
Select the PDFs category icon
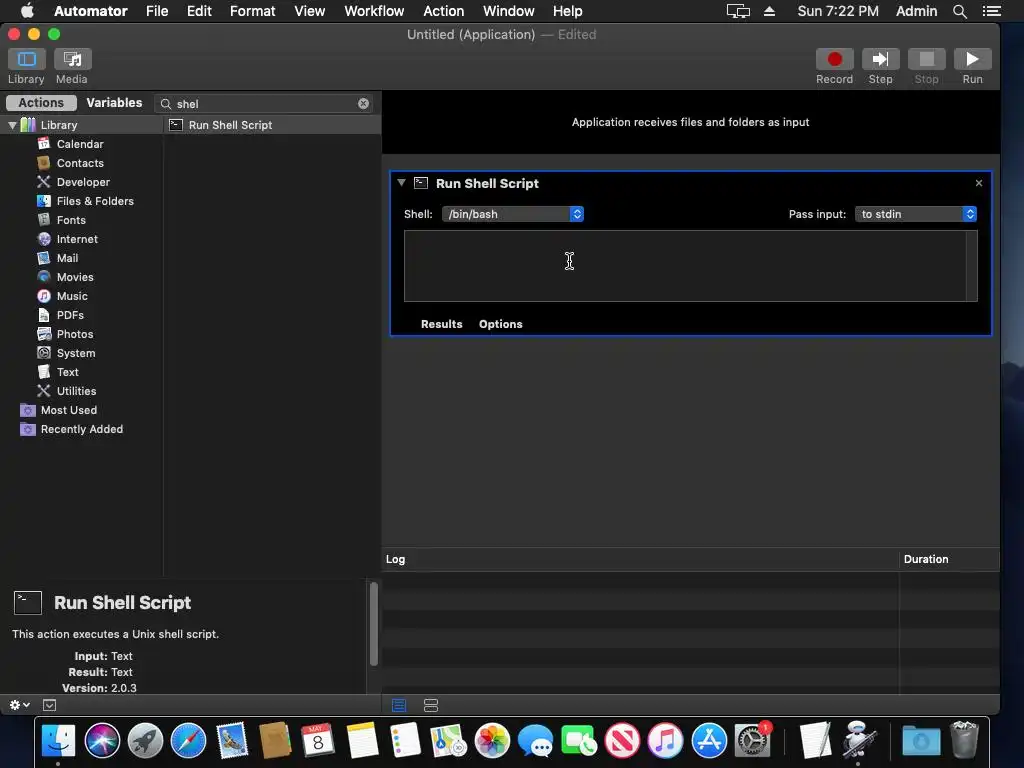click(44, 315)
